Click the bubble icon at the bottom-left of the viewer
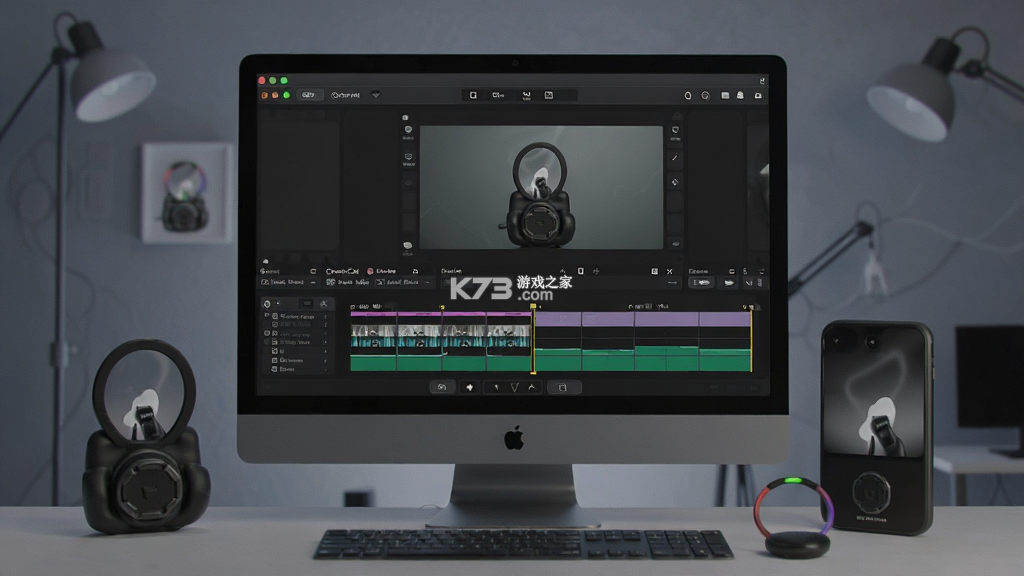1024x576 pixels. pos(408,246)
